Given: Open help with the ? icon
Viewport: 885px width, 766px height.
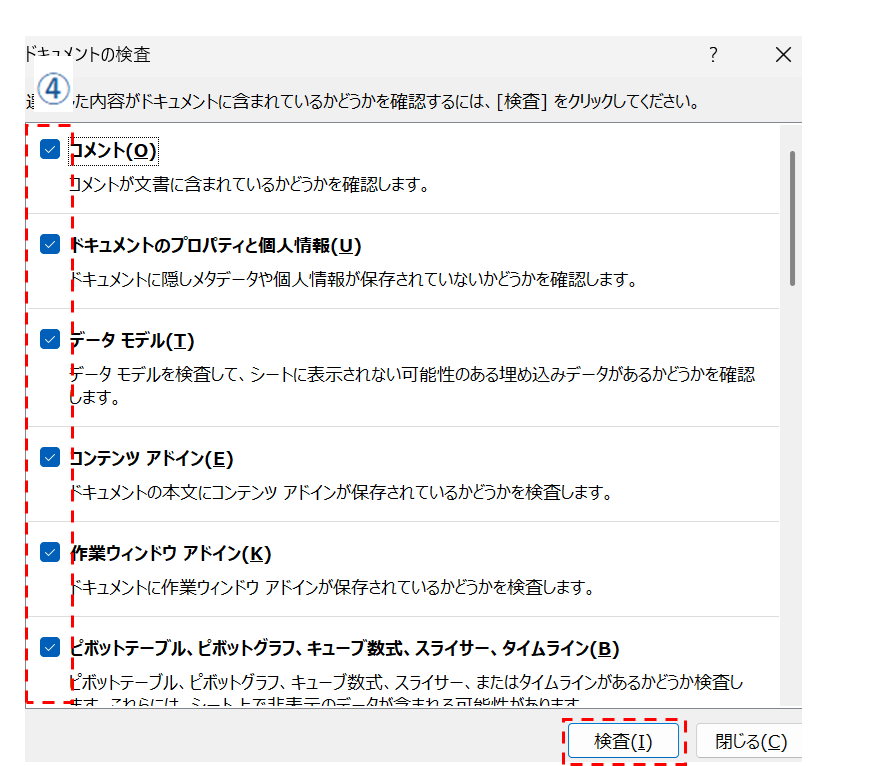Looking at the screenshot, I should pyautogui.click(x=713, y=55).
